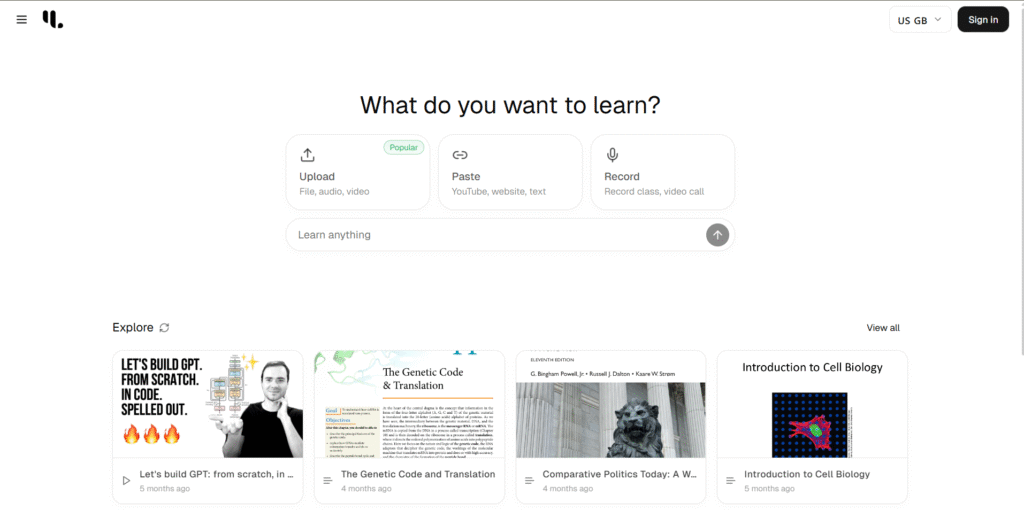Click the upload arrow icon
The height and width of the screenshot is (510, 1024).
(x=308, y=155)
